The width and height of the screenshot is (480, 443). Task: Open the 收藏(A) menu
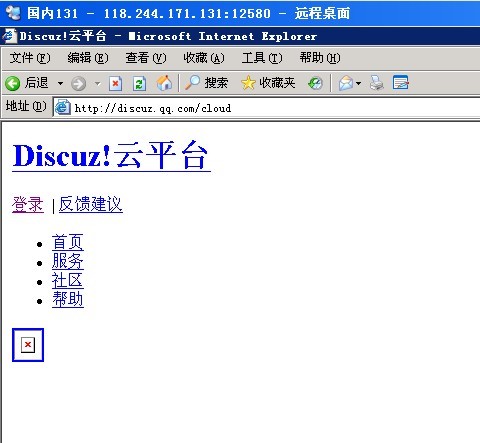pos(204,58)
